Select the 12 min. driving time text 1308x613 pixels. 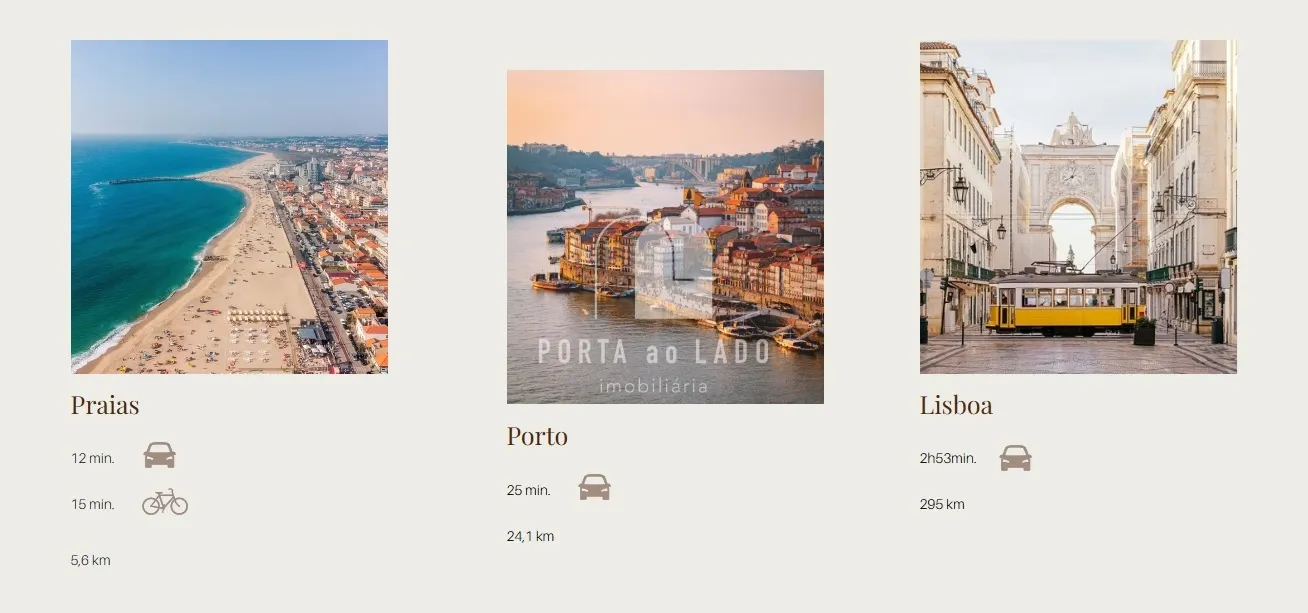pyautogui.click(x=93, y=458)
